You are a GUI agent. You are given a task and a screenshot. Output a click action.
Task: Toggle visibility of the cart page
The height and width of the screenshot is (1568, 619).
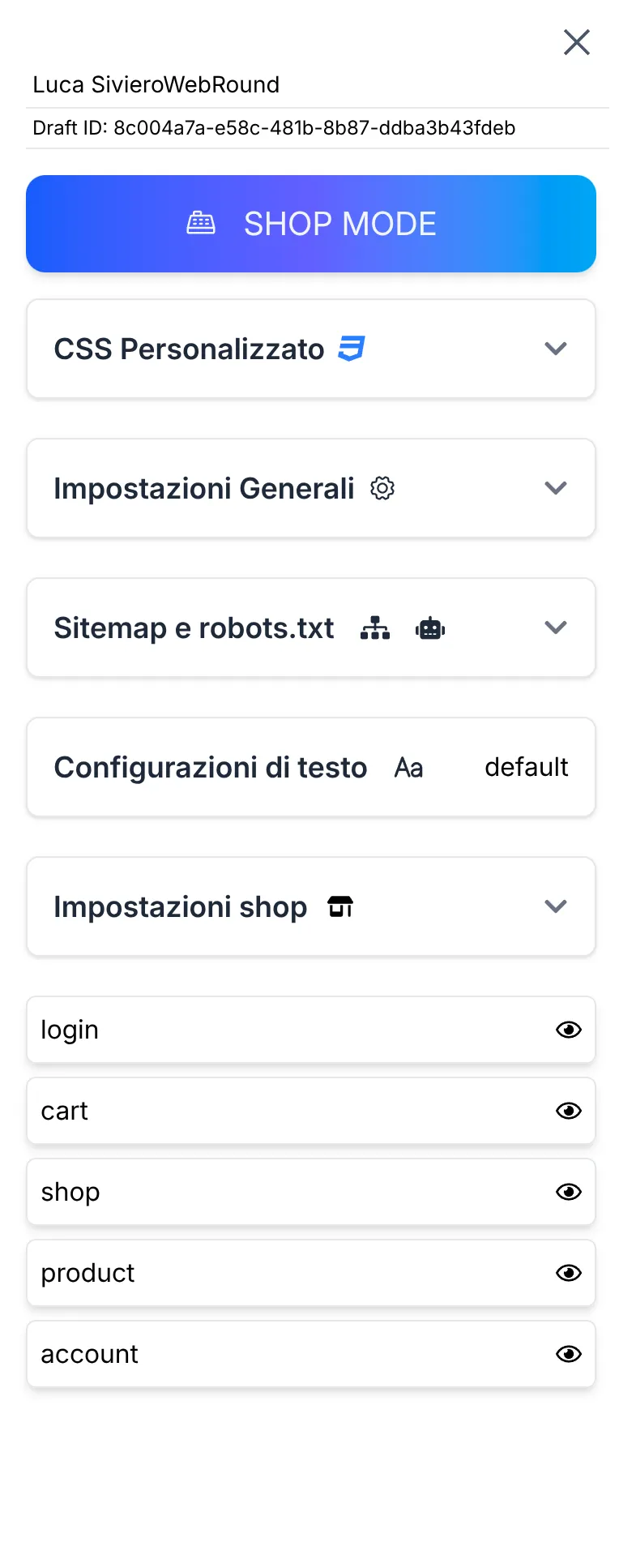pos(569,1111)
